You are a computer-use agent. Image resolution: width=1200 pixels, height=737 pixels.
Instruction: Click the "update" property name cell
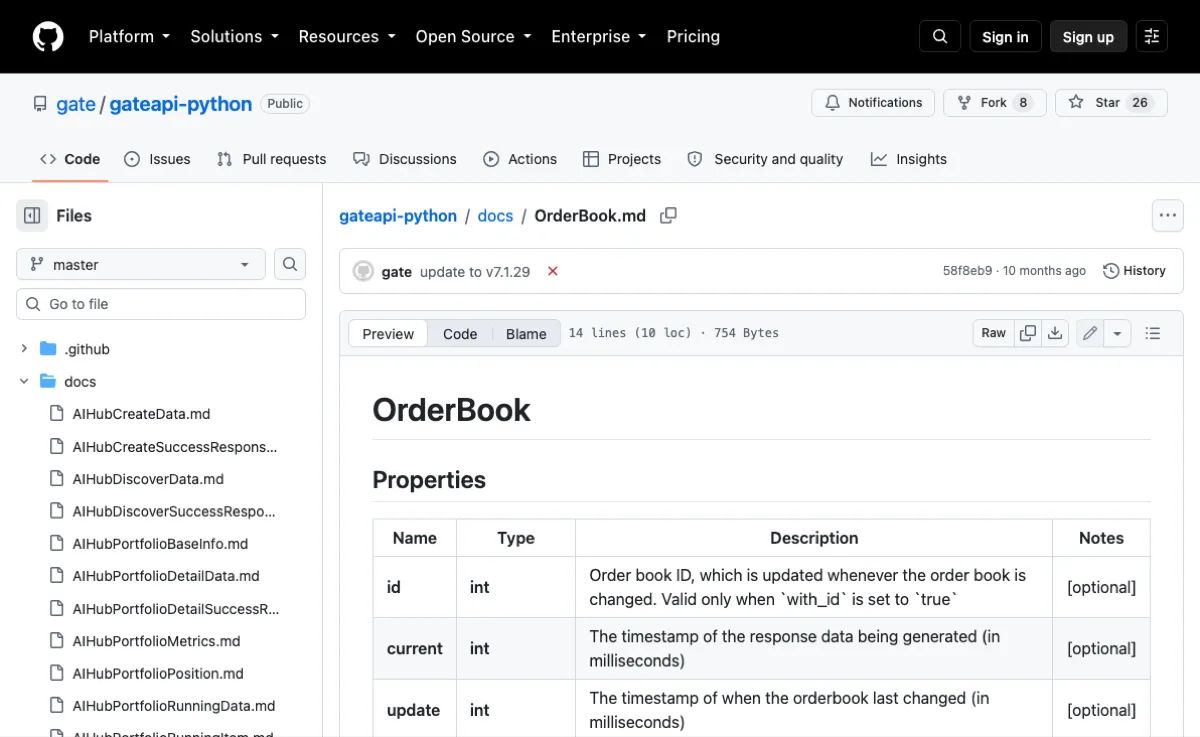pos(415,710)
